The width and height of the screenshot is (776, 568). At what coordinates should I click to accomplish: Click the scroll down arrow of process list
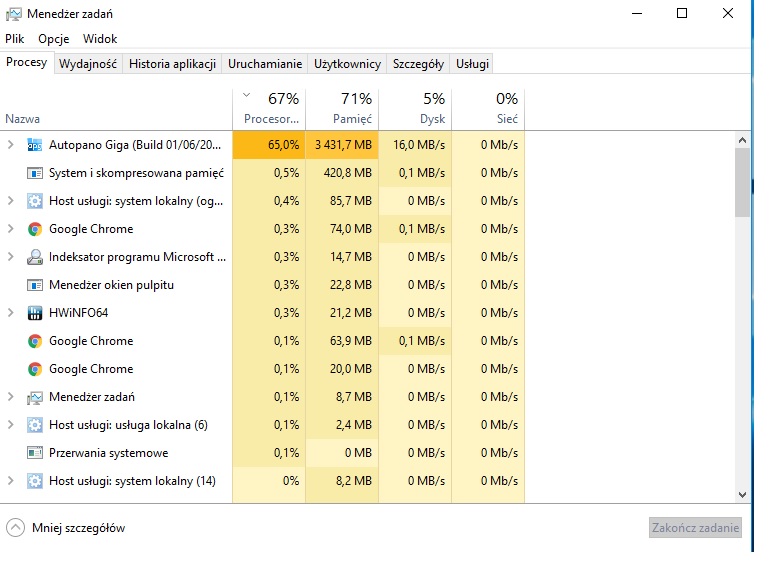pos(742,495)
